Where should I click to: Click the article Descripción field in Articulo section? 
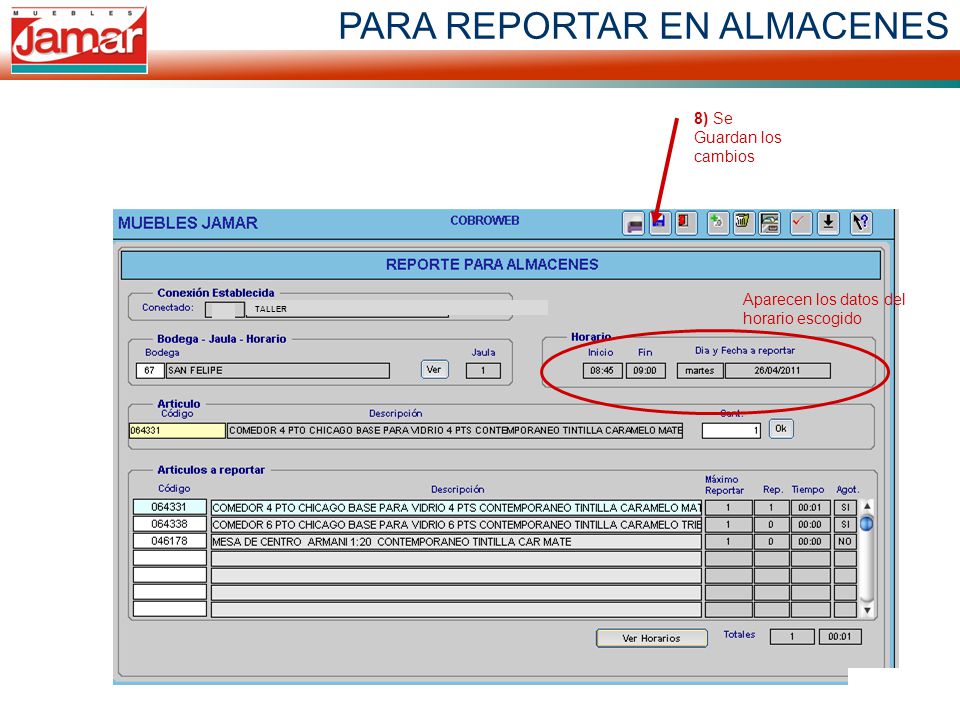[455, 430]
